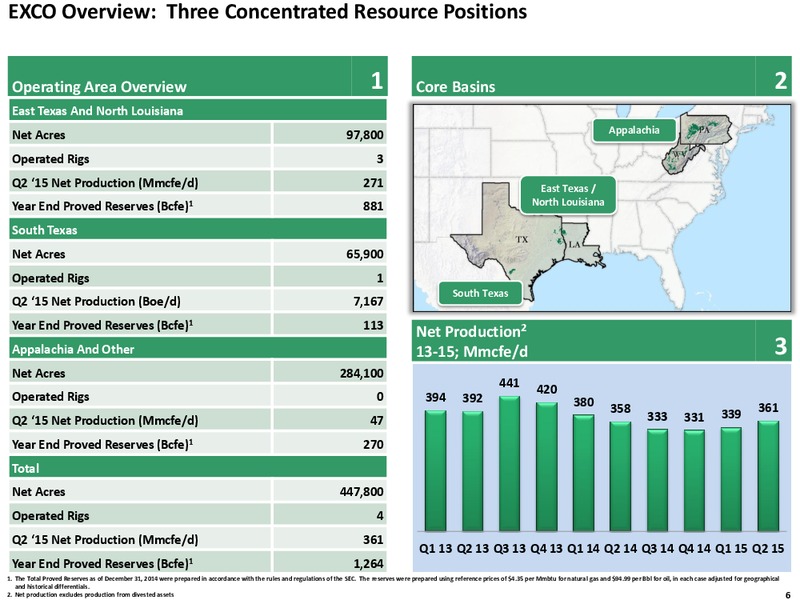Click proved reserves value 881
The width and height of the screenshot is (800, 600).
[373, 206]
